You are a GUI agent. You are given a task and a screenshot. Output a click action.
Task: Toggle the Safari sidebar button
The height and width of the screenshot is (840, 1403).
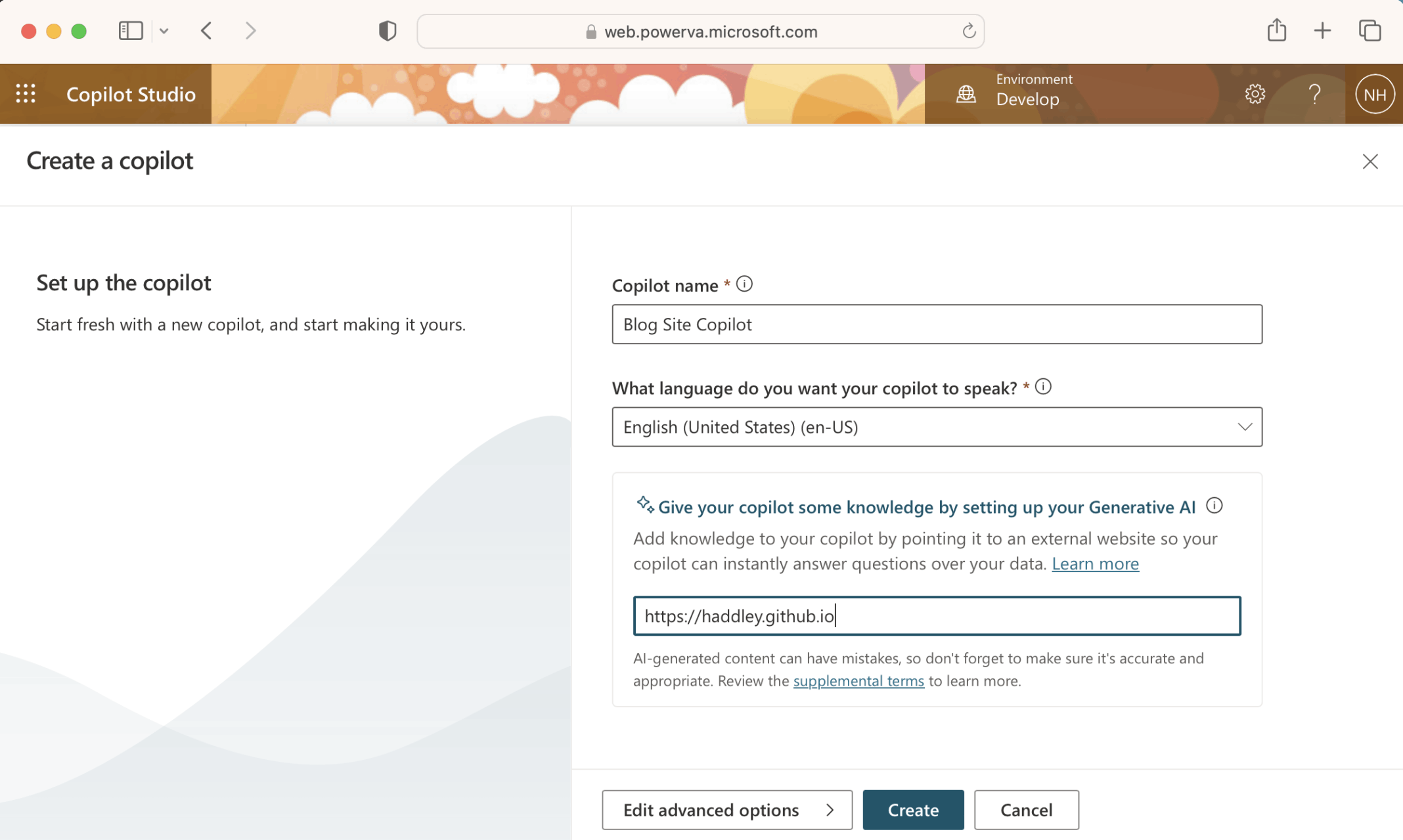[131, 31]
